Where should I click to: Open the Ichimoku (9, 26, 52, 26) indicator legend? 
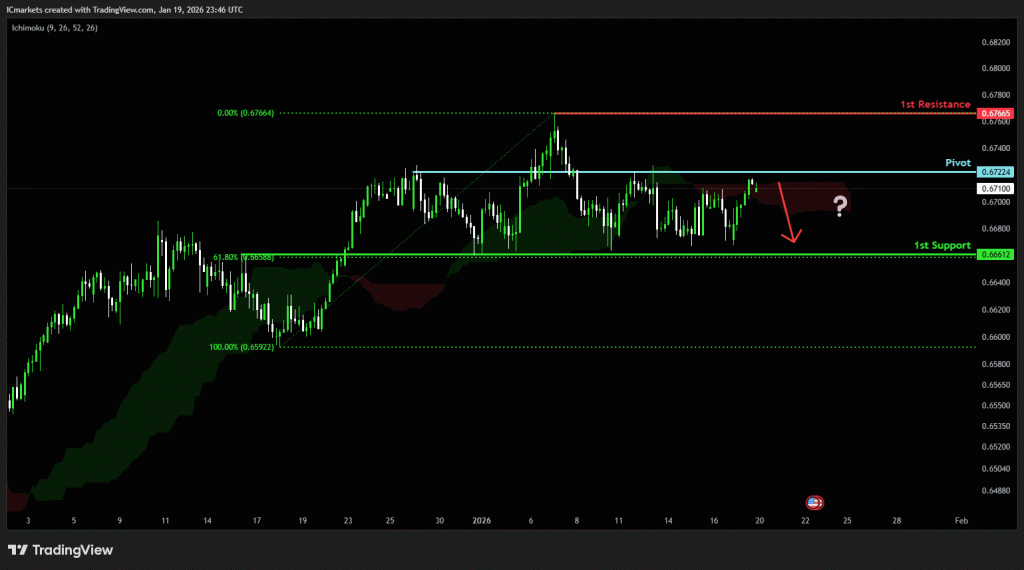point(56,28)
